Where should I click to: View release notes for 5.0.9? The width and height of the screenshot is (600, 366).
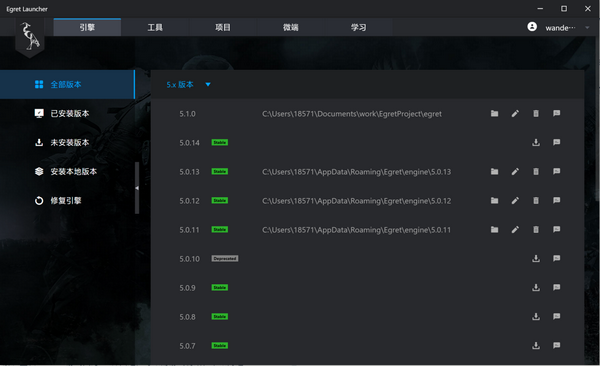[x=556, y=288]
